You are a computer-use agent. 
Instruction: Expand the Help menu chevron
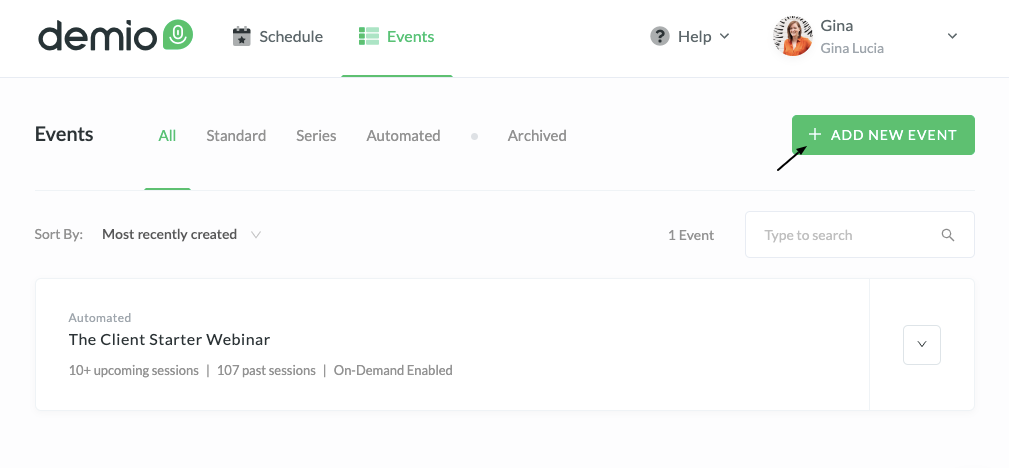tap(725, 36)
